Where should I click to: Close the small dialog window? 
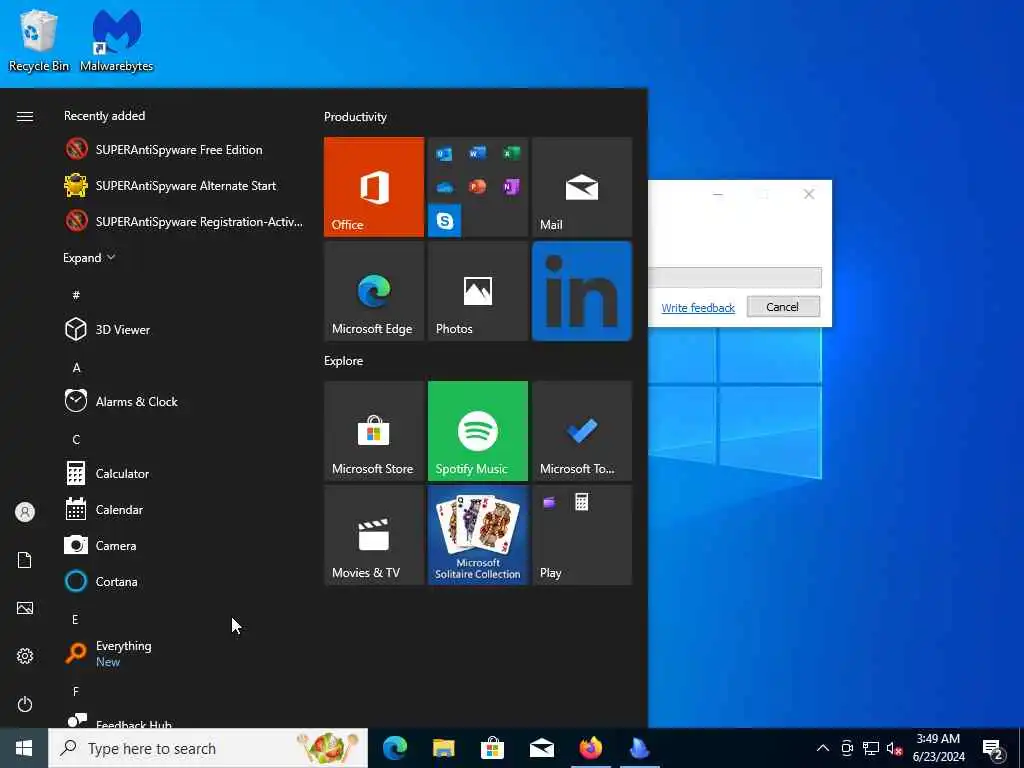[x=808, y=194]
